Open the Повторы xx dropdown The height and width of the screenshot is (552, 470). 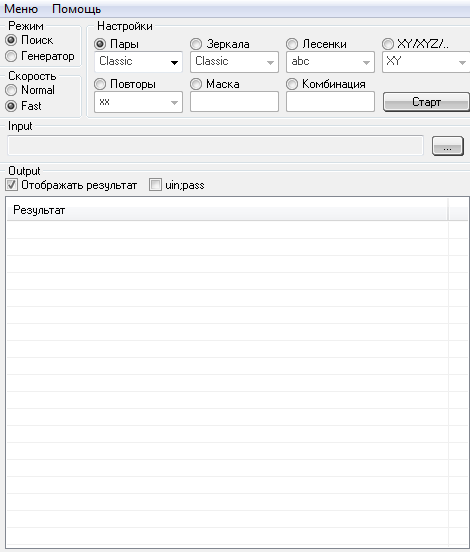pos(138,102)
